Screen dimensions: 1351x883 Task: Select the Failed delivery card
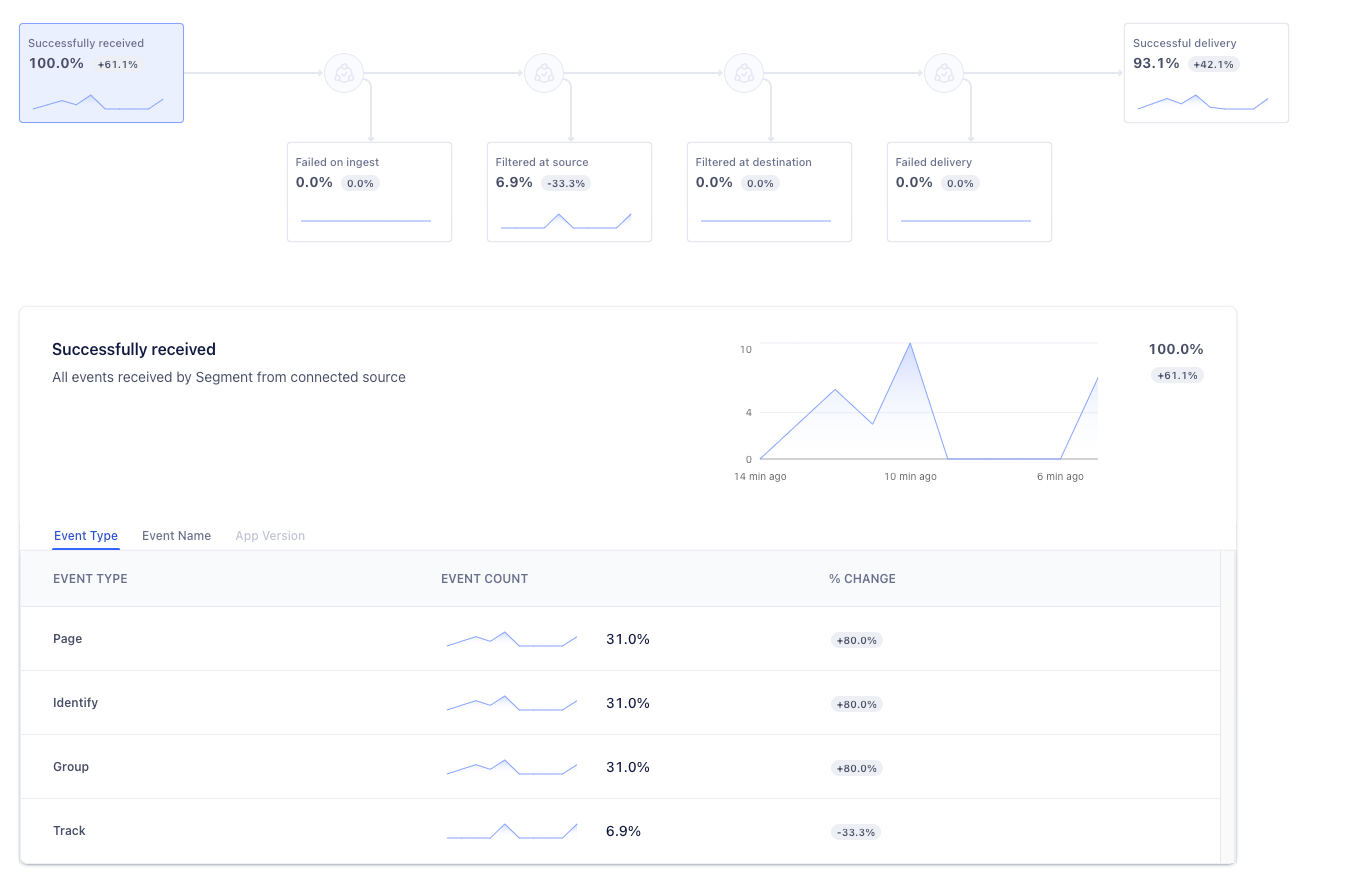[968, 191]
